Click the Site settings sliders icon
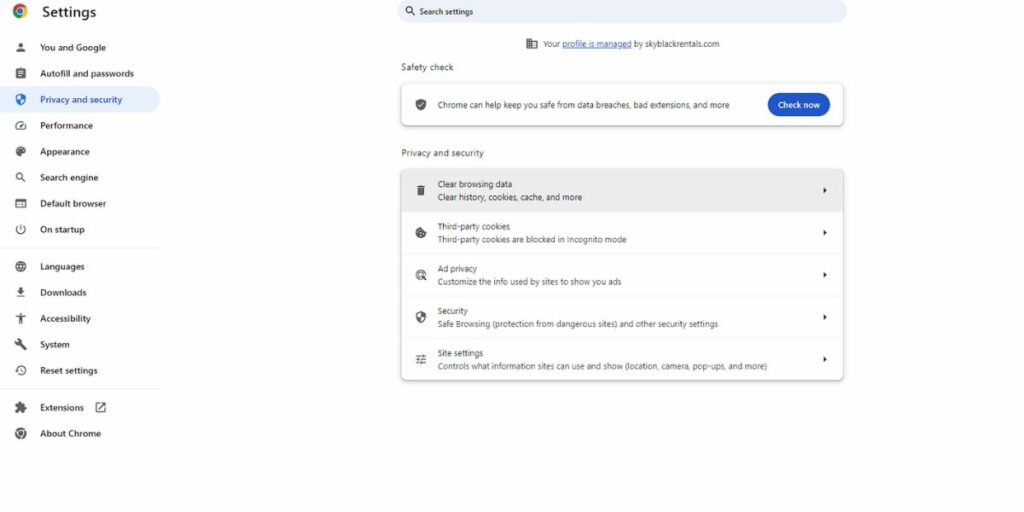1024x512 pixels. point(421,359)
